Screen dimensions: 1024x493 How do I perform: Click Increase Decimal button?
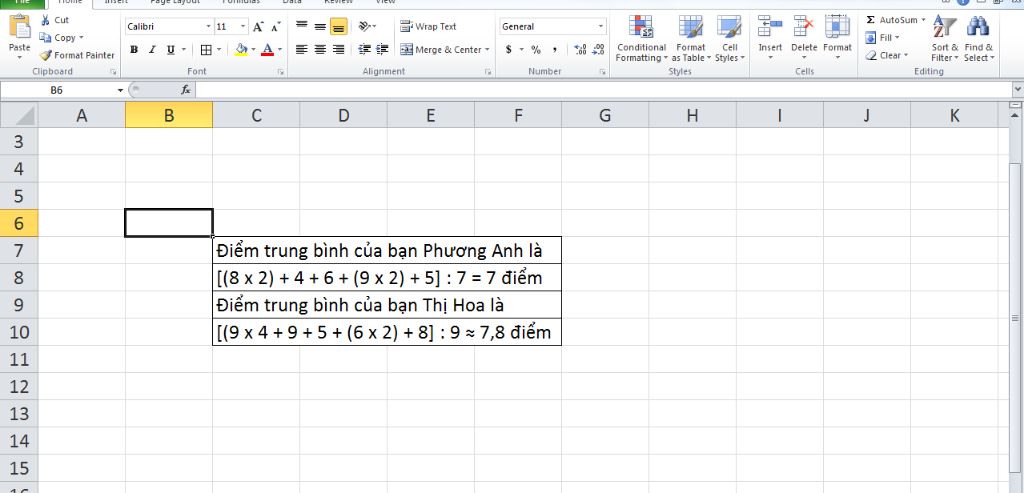580,50
